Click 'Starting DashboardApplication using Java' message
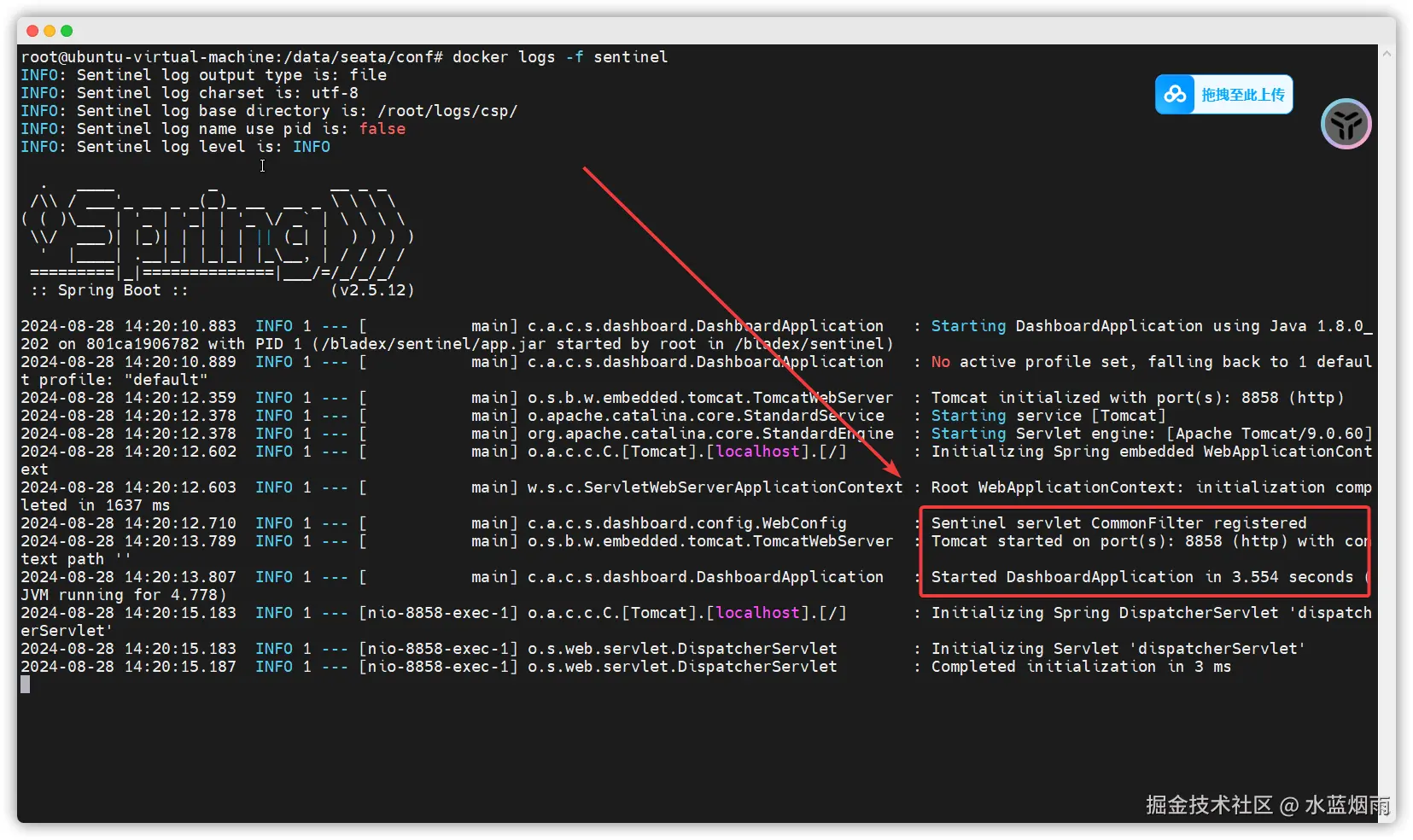 (x=1152, y=326)
